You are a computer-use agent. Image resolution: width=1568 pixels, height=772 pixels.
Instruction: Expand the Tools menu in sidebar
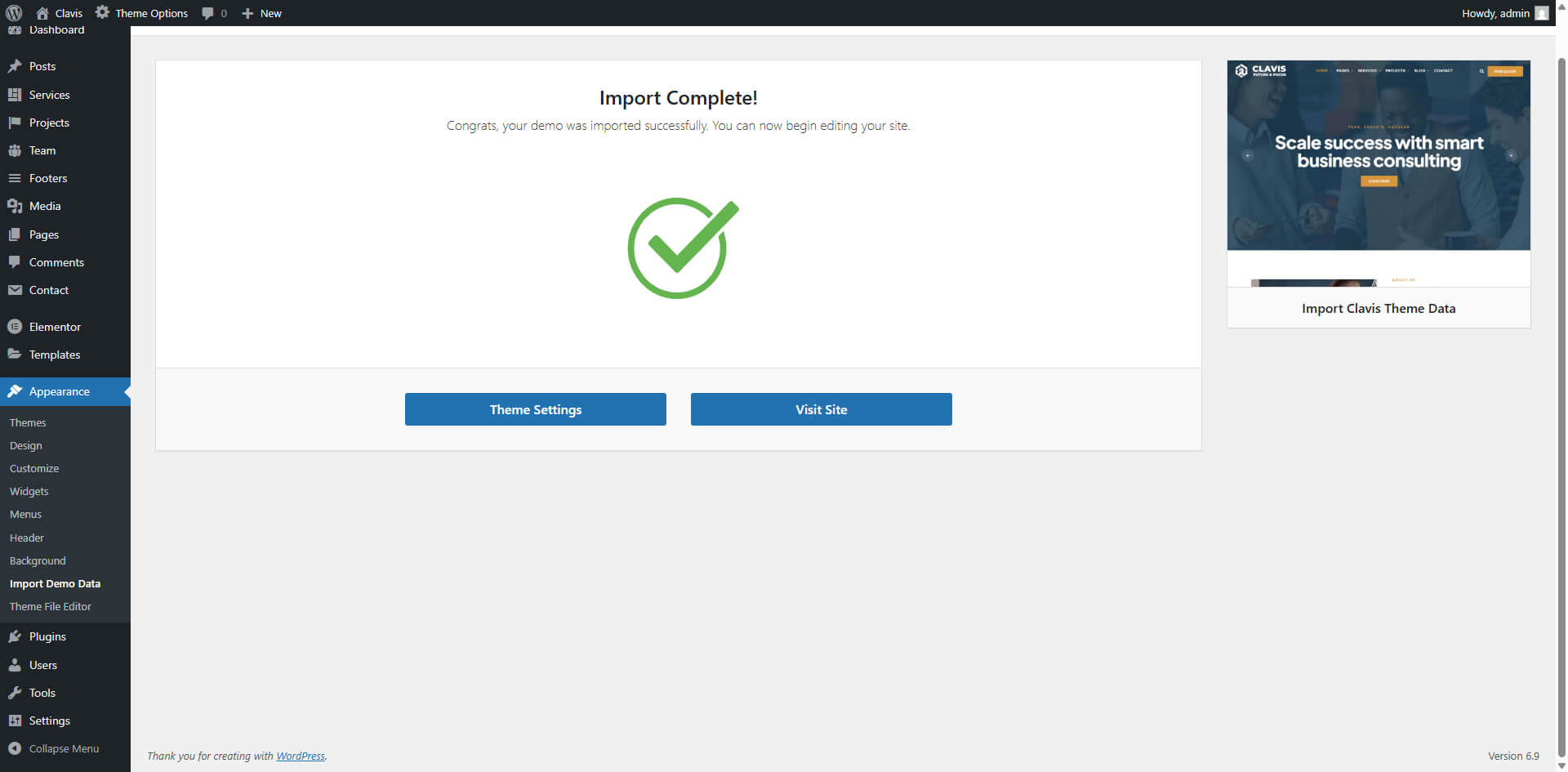coord(42,693)
